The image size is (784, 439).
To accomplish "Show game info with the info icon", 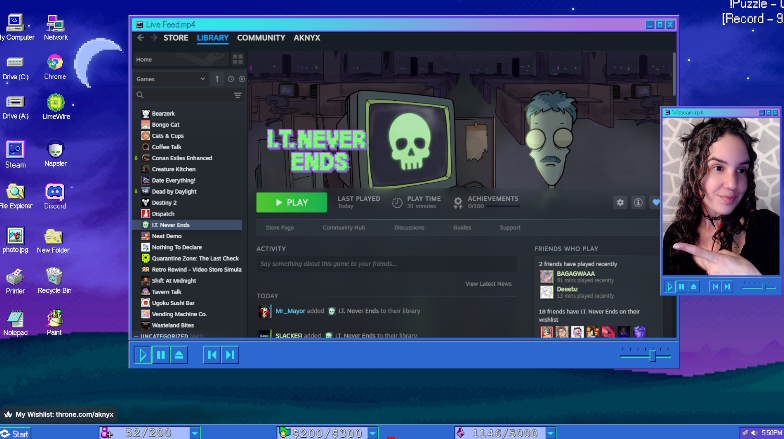I will 638,202.
